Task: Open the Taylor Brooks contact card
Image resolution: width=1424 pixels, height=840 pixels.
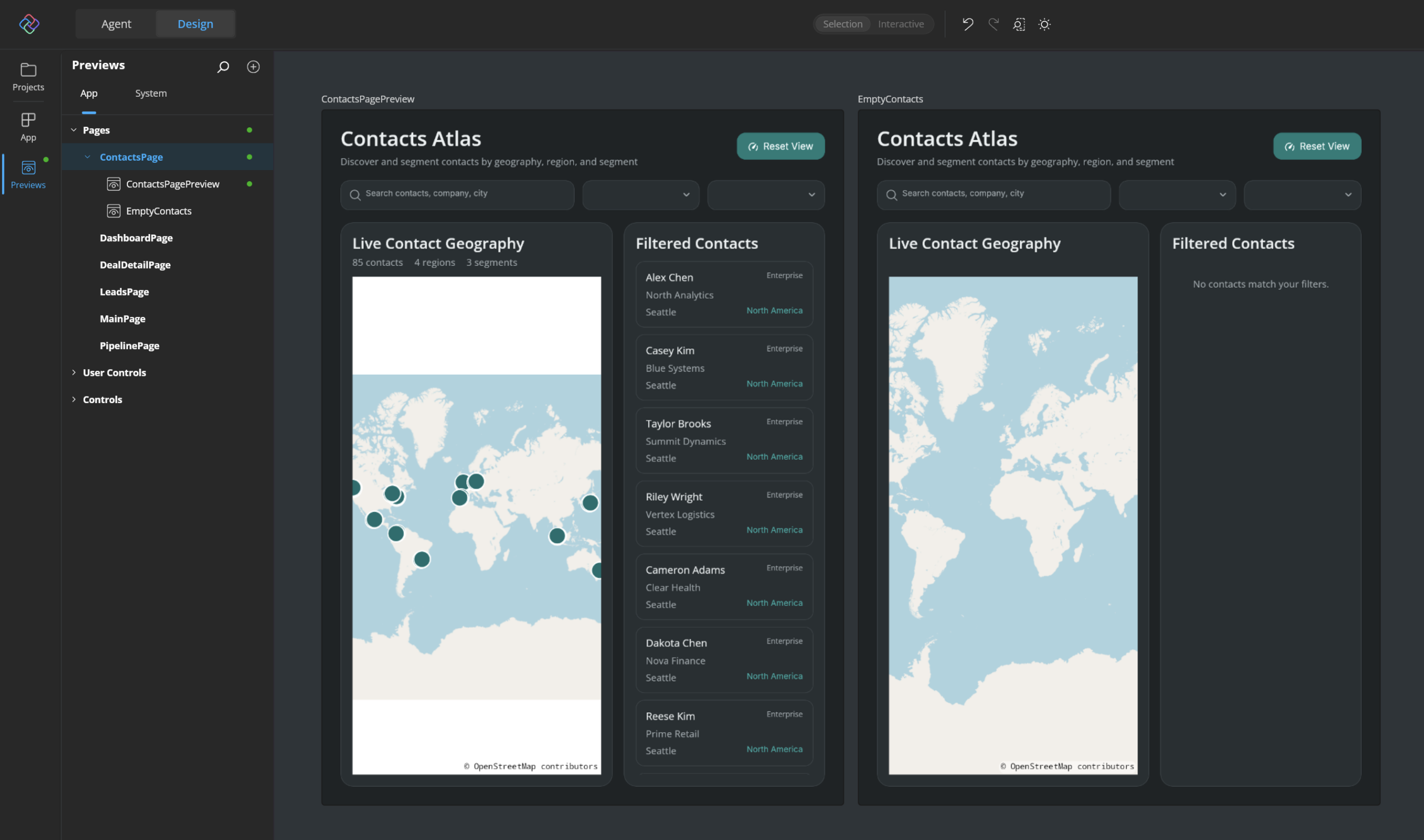Action: point(724,440)
